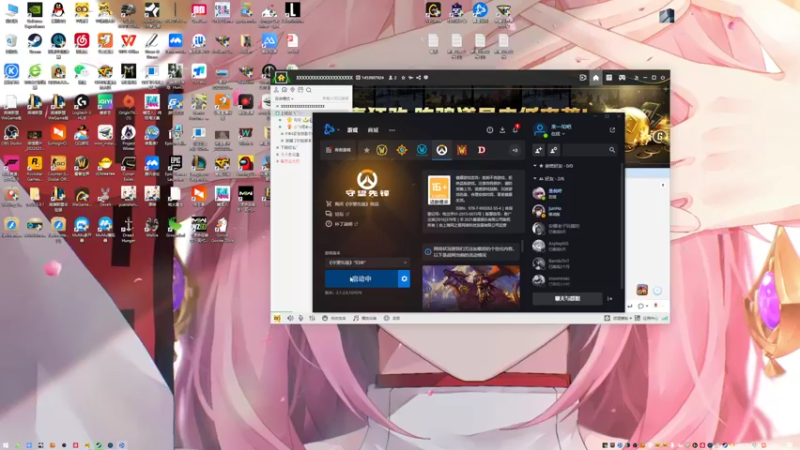Pop out the Battle.net friends panel
800x450 pixels.
click(x=612, y=130)
